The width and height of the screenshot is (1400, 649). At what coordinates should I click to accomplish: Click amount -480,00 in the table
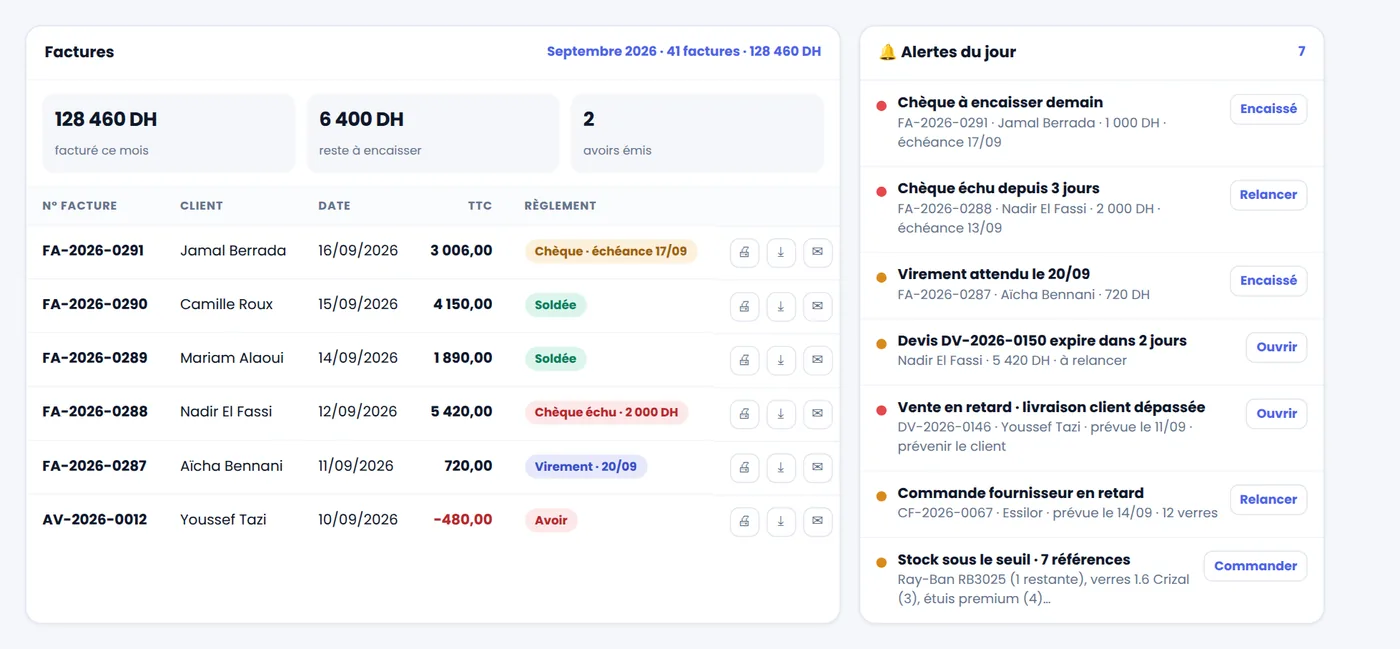click(463, 520)
